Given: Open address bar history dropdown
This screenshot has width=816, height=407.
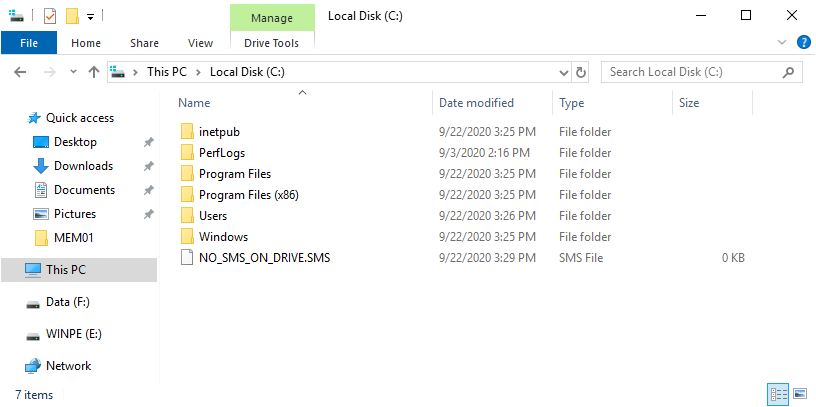Looking at the screenshot, I should click(562, 72).
